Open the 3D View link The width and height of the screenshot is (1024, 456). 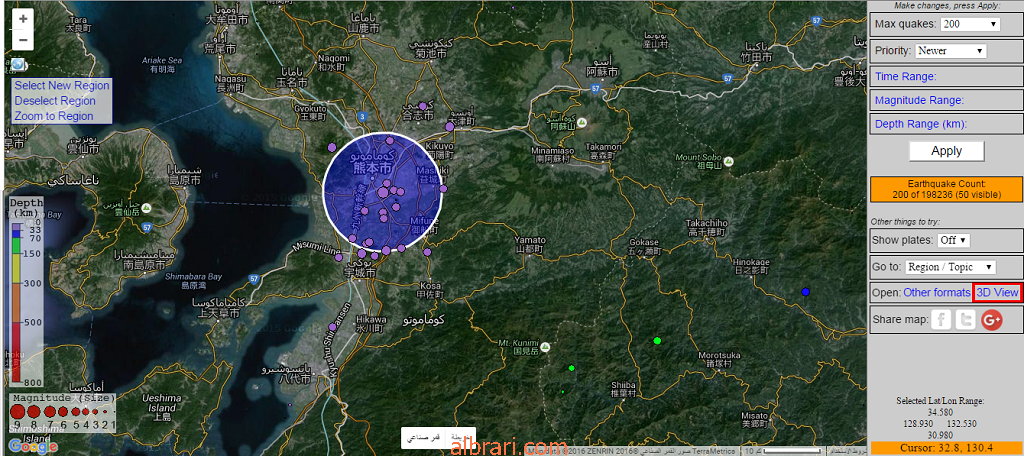tap(997, 293)
